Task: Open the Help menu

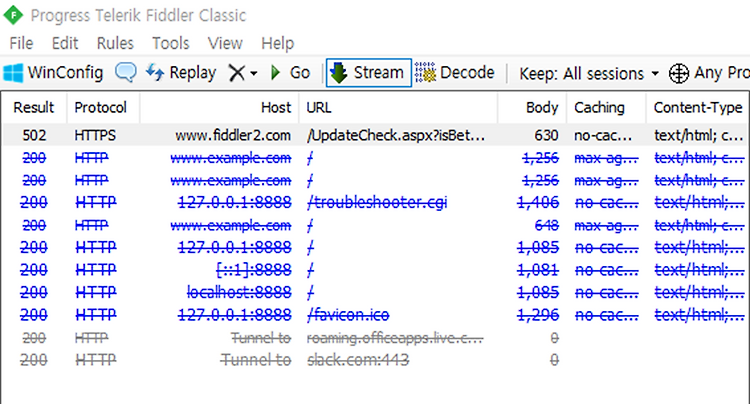Action: coord(277,44)
